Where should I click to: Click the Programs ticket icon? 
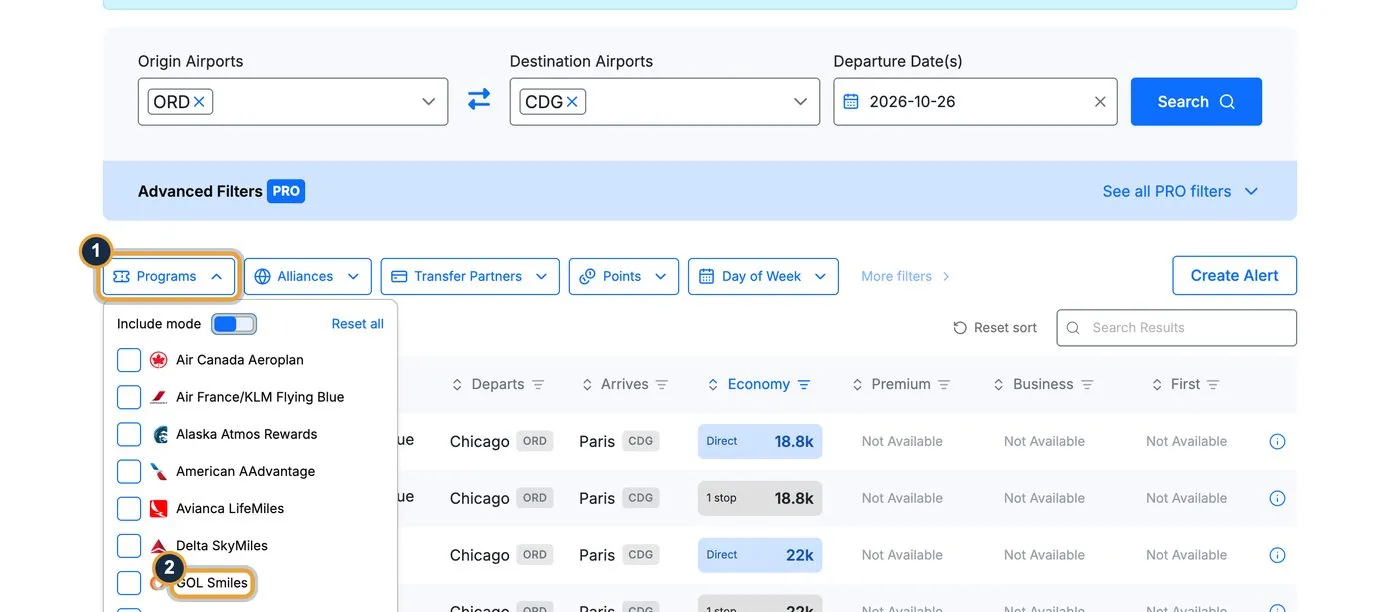coord(122,277)
